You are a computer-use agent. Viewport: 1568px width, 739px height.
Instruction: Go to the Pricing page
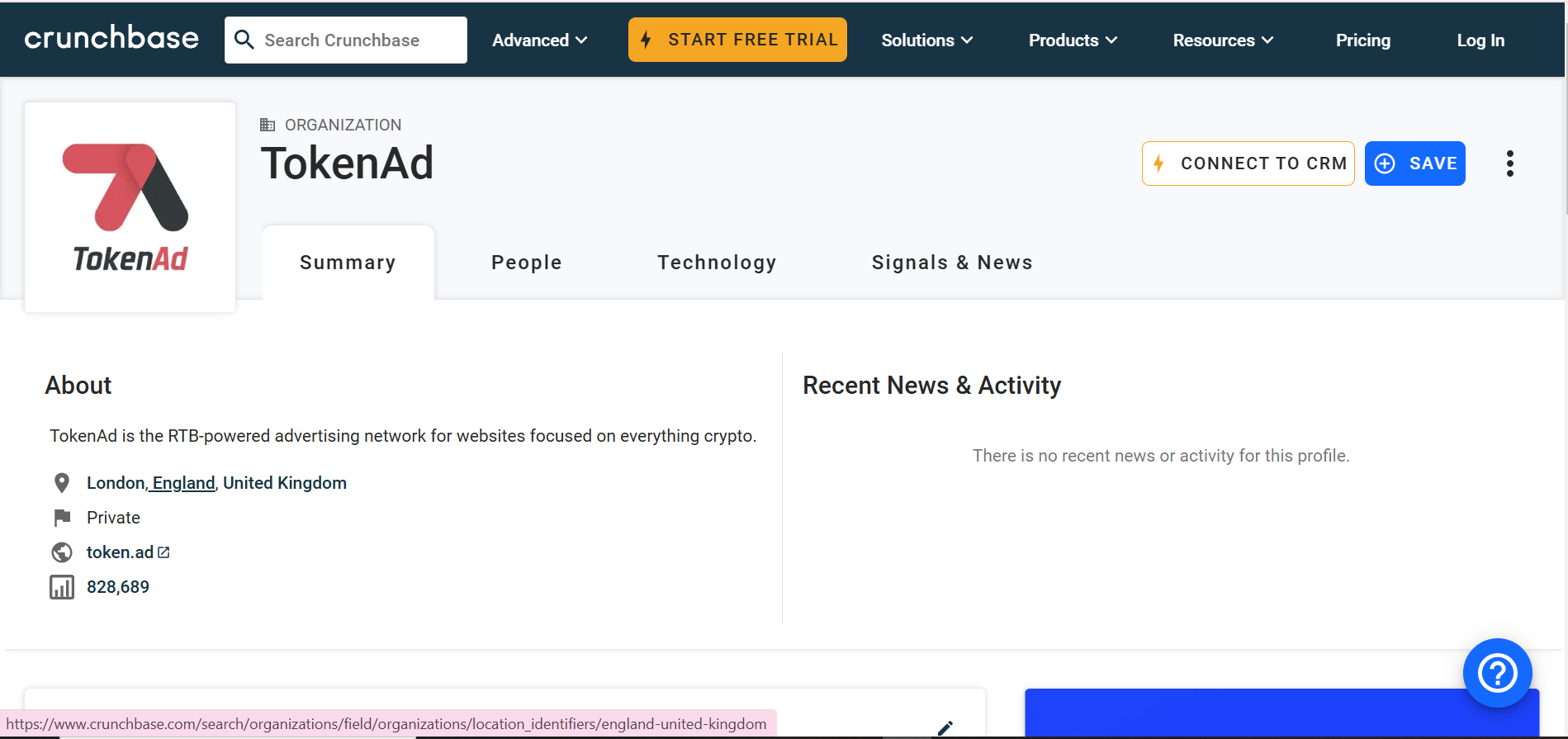(1363, 40)
